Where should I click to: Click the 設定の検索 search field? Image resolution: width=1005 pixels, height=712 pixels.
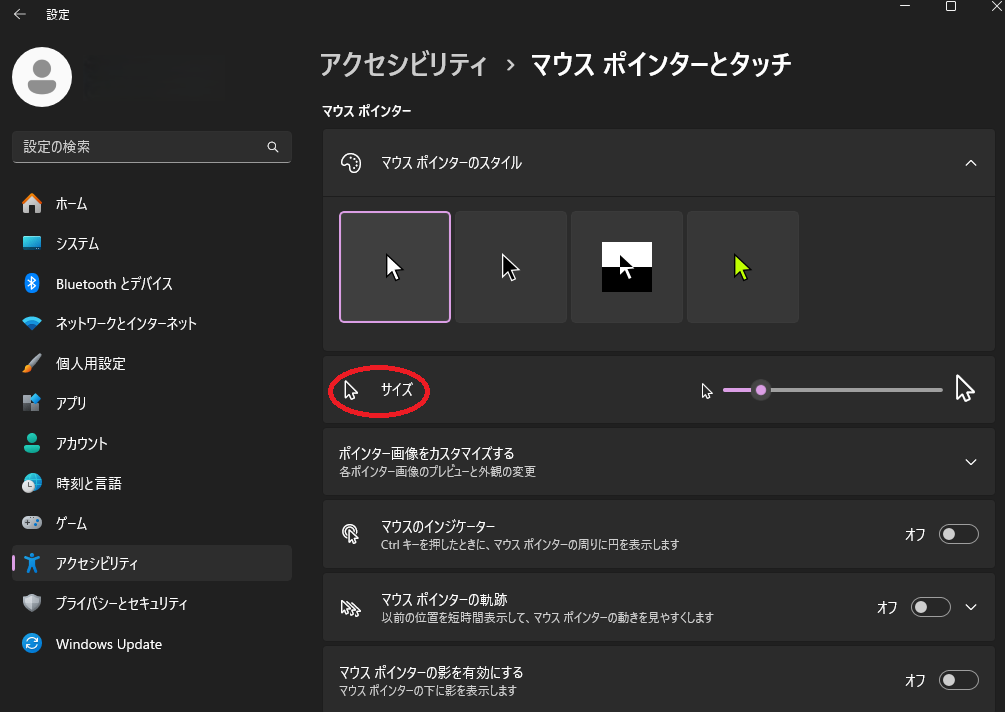pos(140,147)
